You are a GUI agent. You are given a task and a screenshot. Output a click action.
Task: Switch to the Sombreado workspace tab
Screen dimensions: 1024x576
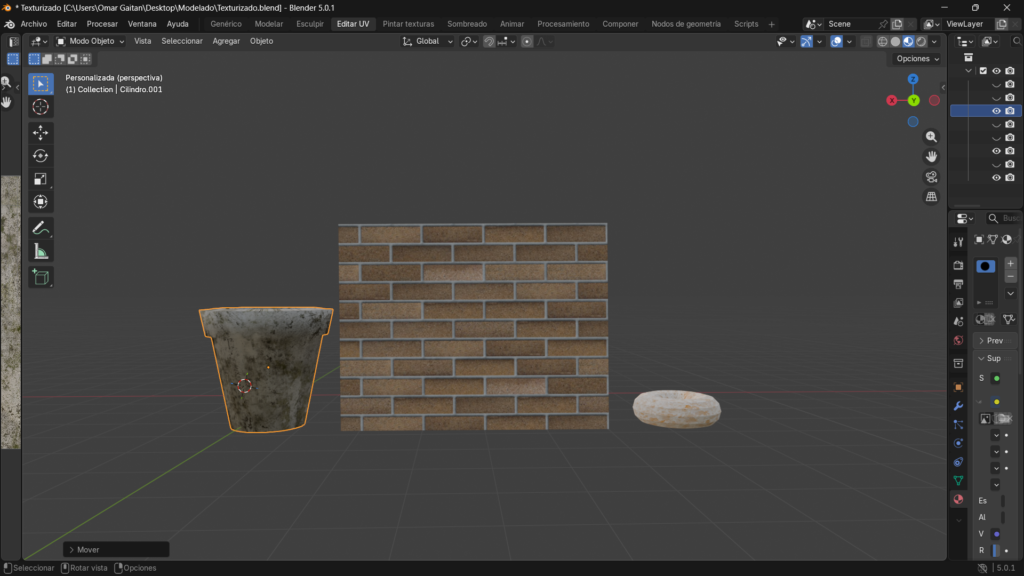click(467, 23)
